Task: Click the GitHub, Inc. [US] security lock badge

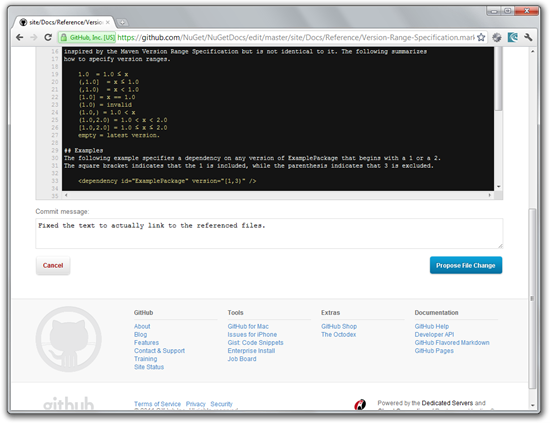Action: coord(87,38)
